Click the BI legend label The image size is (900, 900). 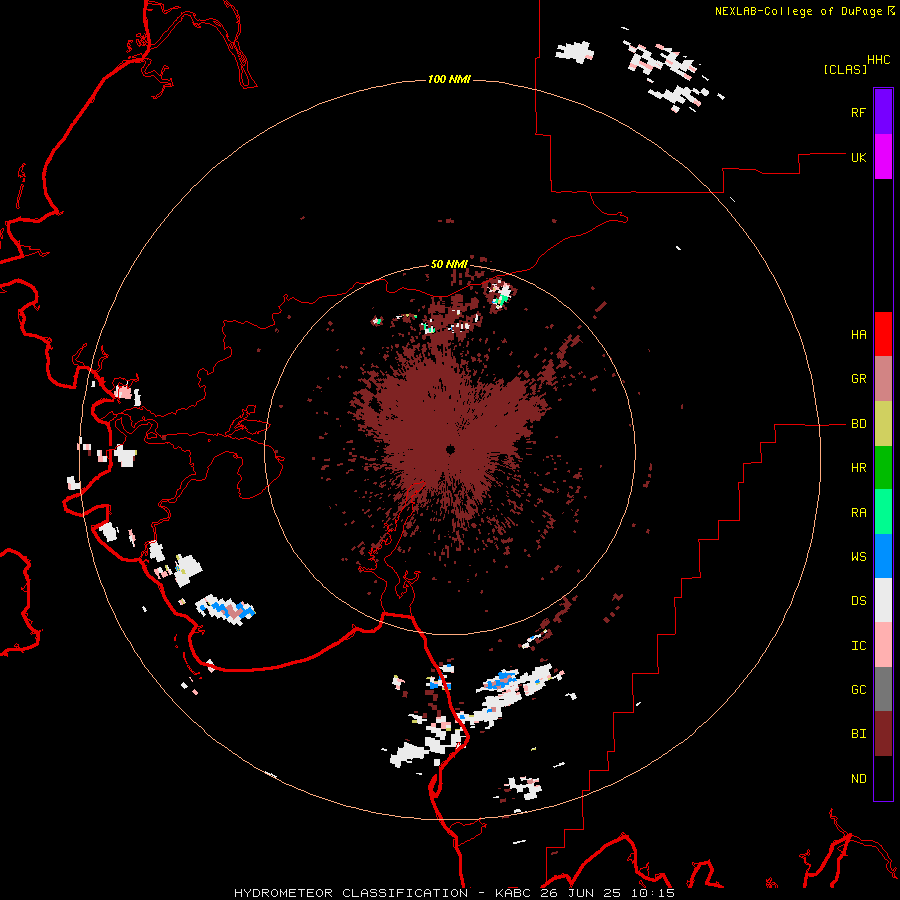click(859, 734)
